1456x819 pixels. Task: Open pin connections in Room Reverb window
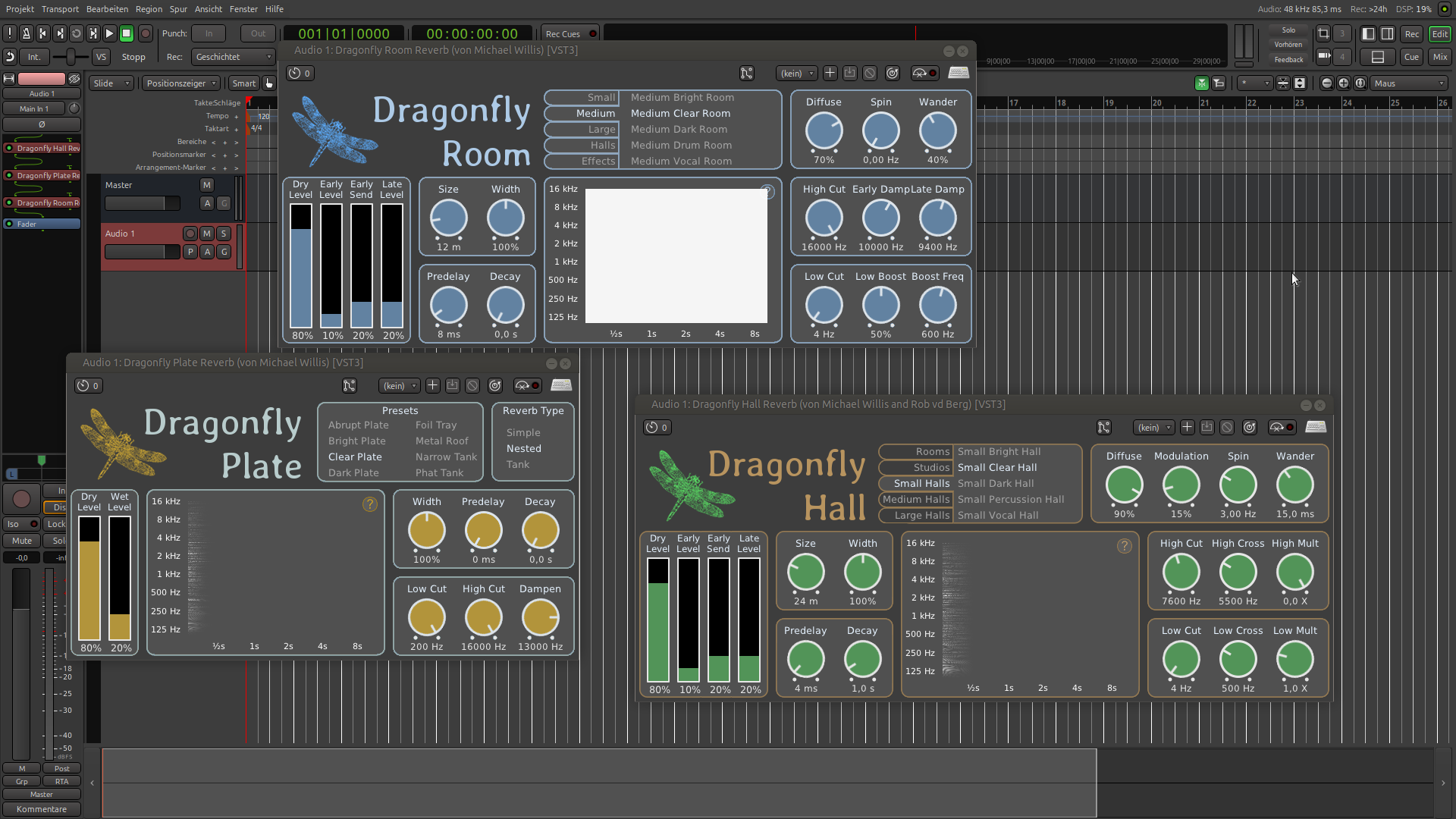point(747,74)
